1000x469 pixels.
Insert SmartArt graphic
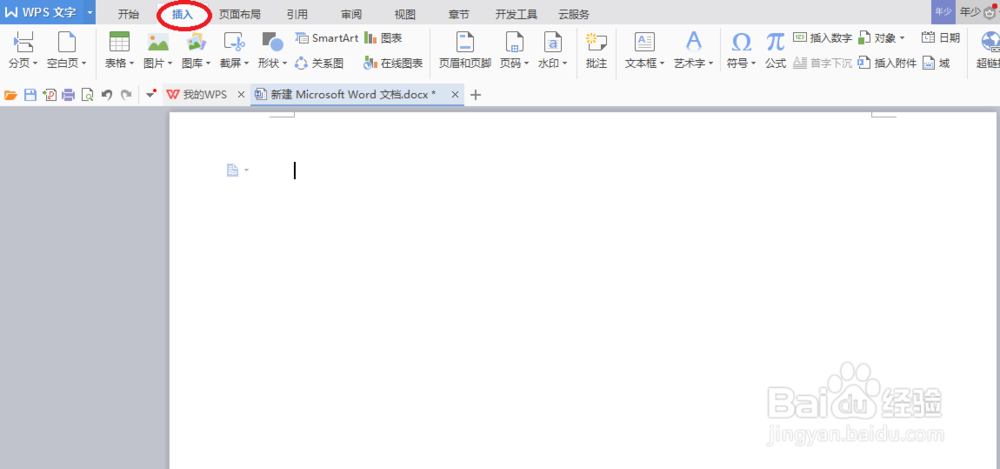327,38
